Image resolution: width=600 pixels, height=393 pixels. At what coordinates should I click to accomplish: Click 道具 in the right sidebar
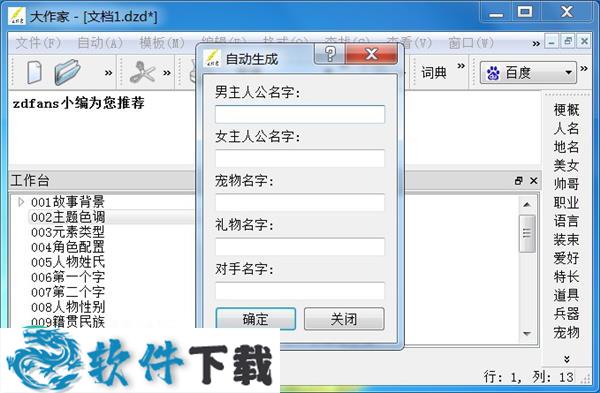click(566, 295)
